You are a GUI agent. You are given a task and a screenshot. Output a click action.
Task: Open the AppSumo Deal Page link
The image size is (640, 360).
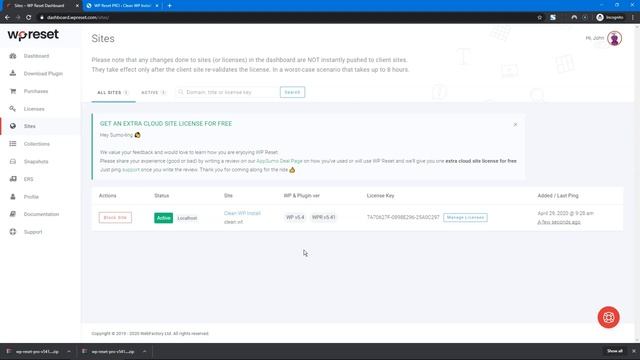(279, 161)
